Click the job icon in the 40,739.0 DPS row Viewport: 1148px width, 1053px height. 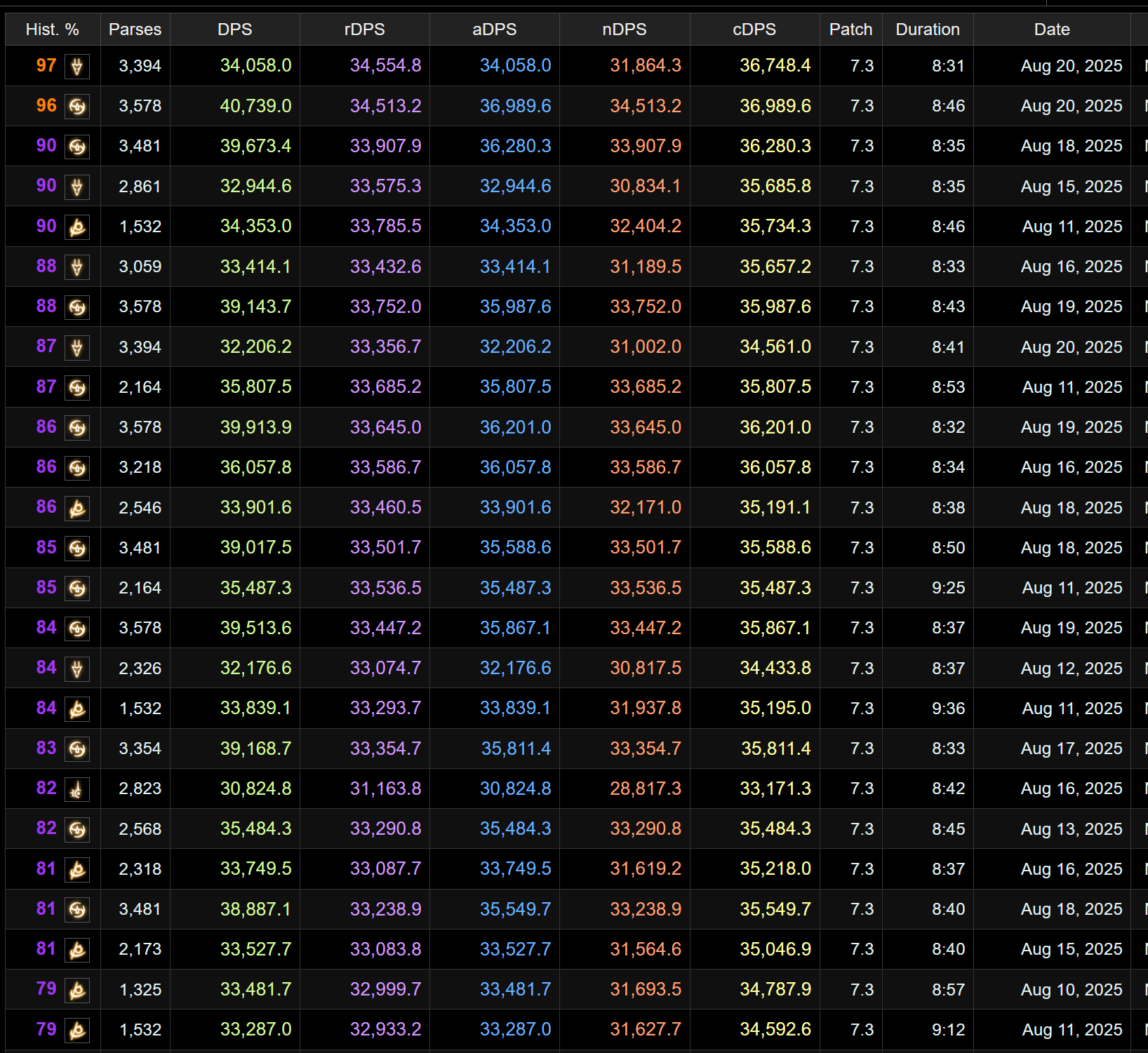pyautogui.click(x=77, y=107)
